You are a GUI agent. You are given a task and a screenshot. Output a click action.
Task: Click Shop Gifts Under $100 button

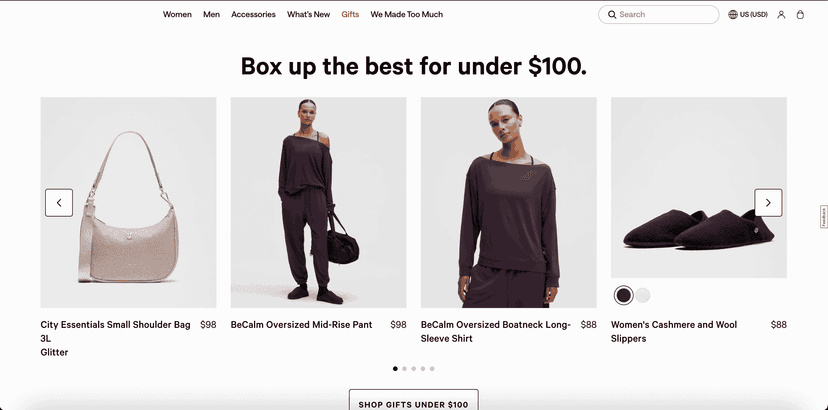(x=413, y=402)
